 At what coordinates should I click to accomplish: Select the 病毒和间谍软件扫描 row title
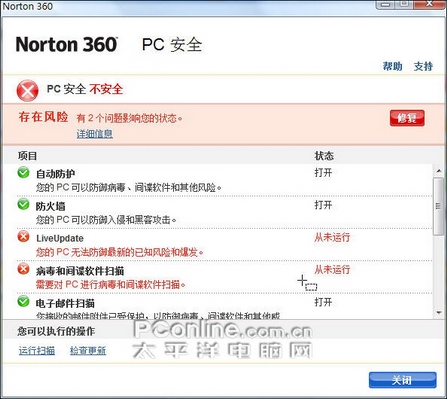[80, 271]
